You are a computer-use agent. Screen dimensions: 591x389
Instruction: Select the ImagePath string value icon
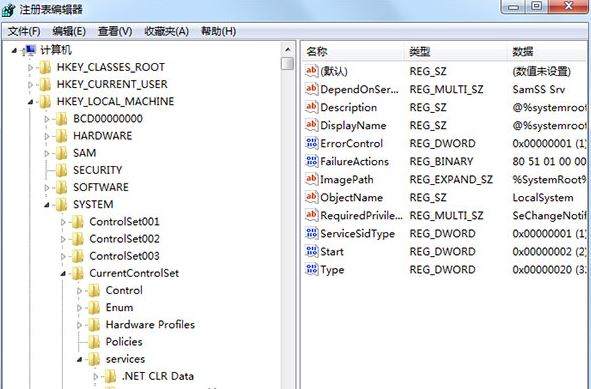[311, 179]
